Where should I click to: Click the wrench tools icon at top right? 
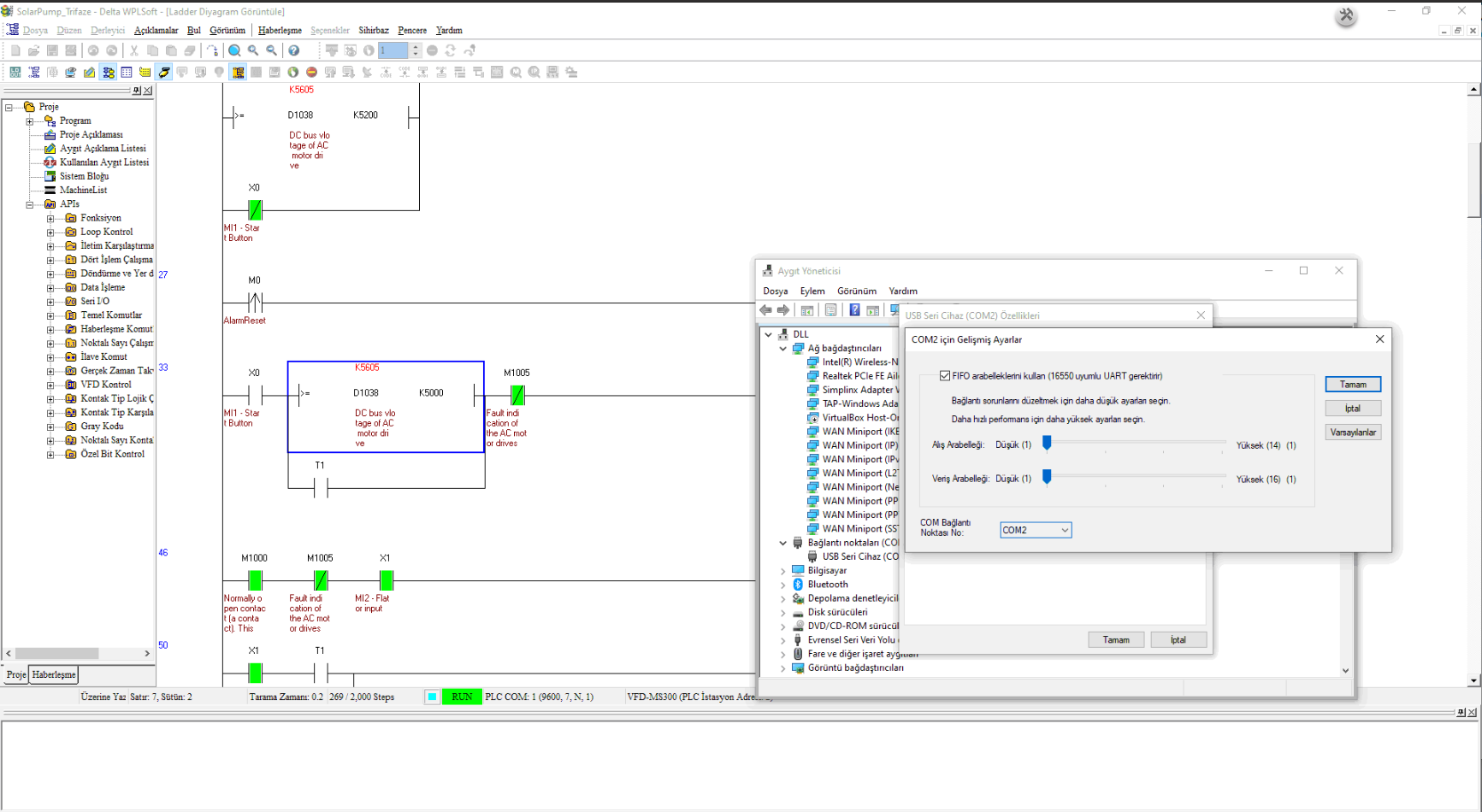[1345, 15]
